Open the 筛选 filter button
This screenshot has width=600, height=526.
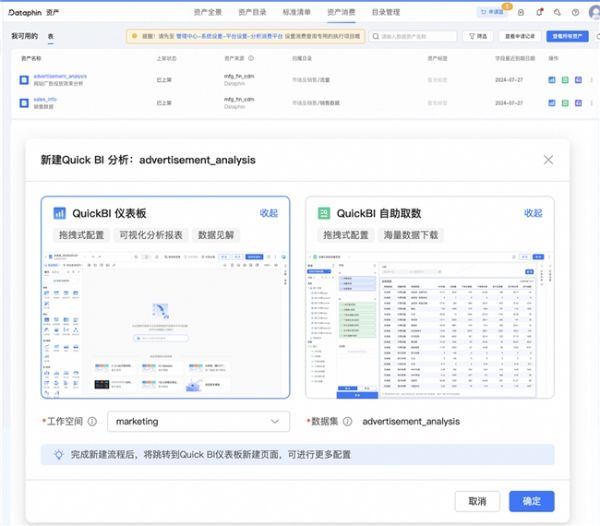[x=478, y=36]
